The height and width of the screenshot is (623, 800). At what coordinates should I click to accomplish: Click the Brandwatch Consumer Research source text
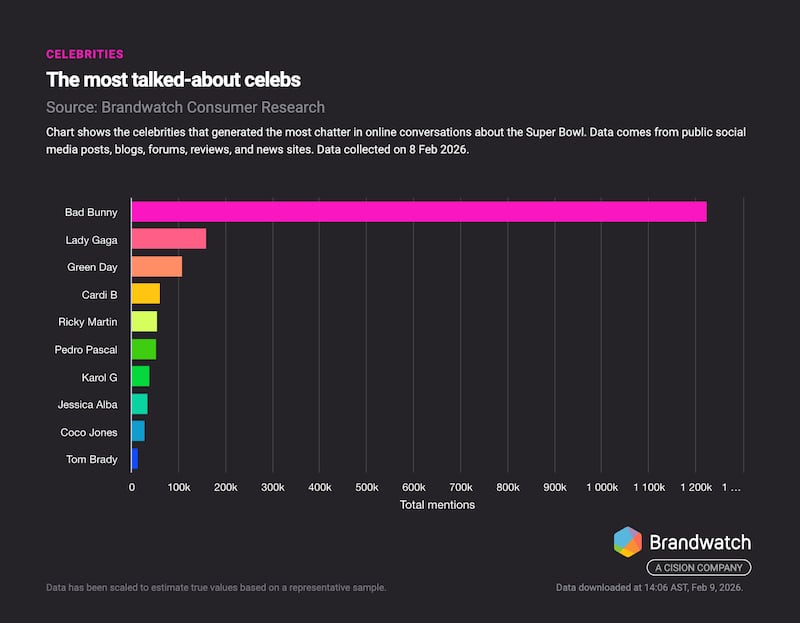[x=185, y=107]
